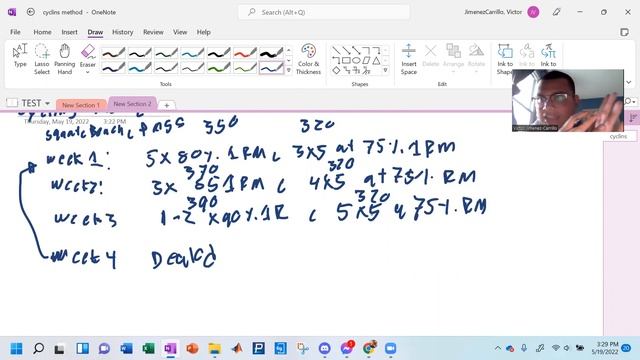
Task: Expand the pen gallery more arrow
Action: click(x=289, y=70)
